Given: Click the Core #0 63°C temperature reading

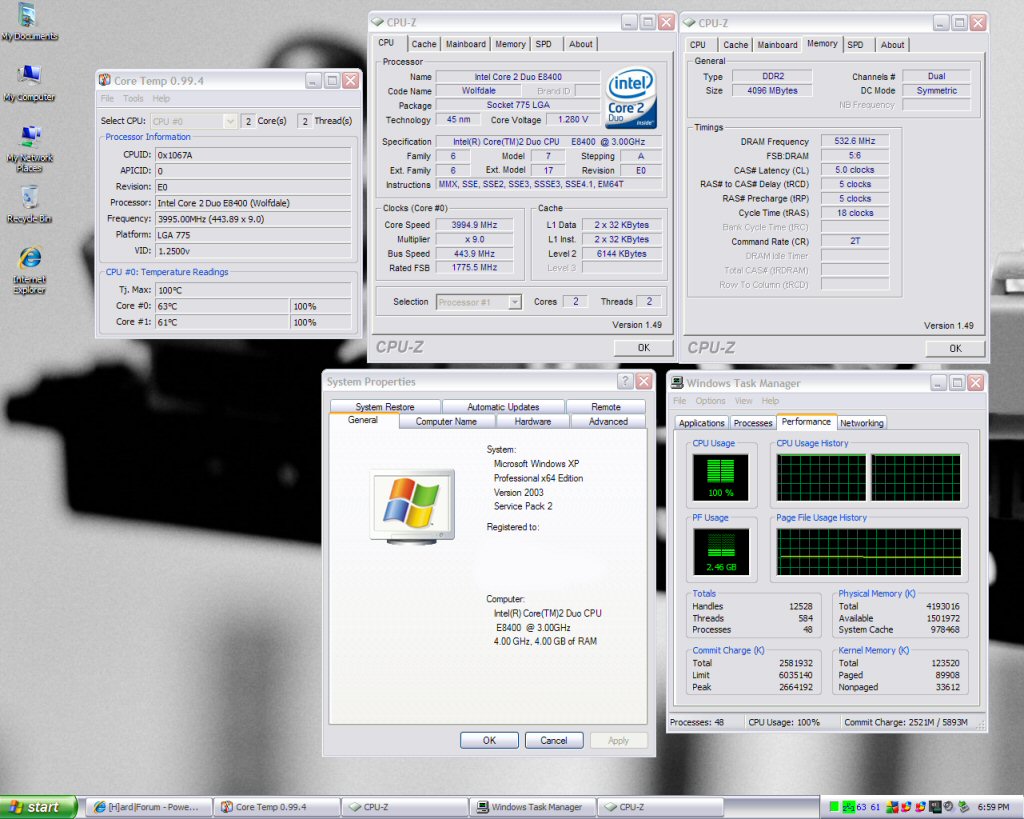Looking at the screenshot, I should [222, 306].
